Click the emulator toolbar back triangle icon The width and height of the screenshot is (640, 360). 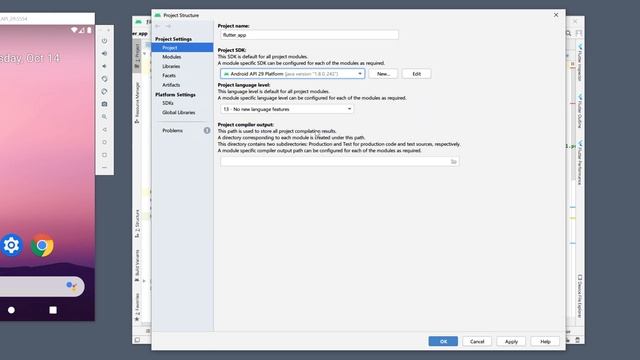coord(104,129)
